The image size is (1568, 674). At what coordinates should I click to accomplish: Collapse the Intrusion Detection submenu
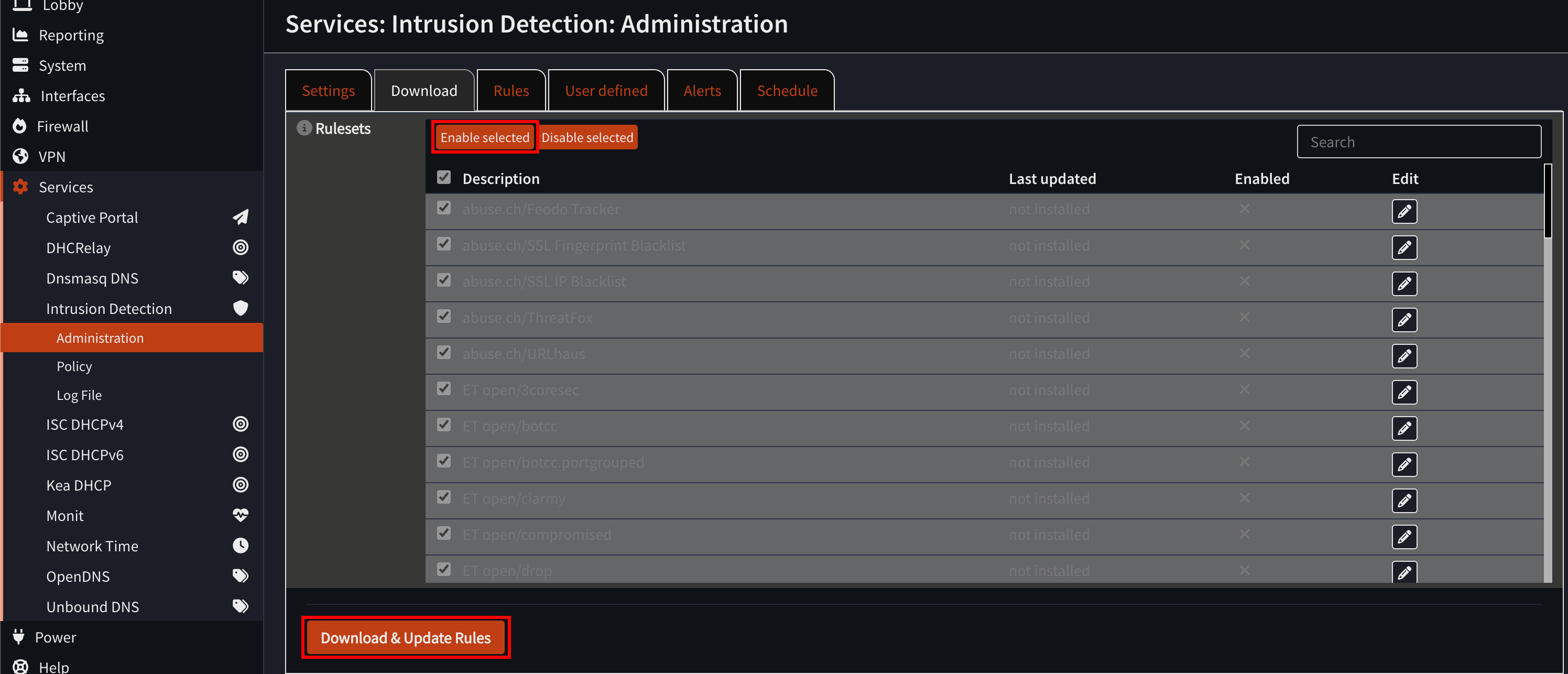[x=109, y=308]
